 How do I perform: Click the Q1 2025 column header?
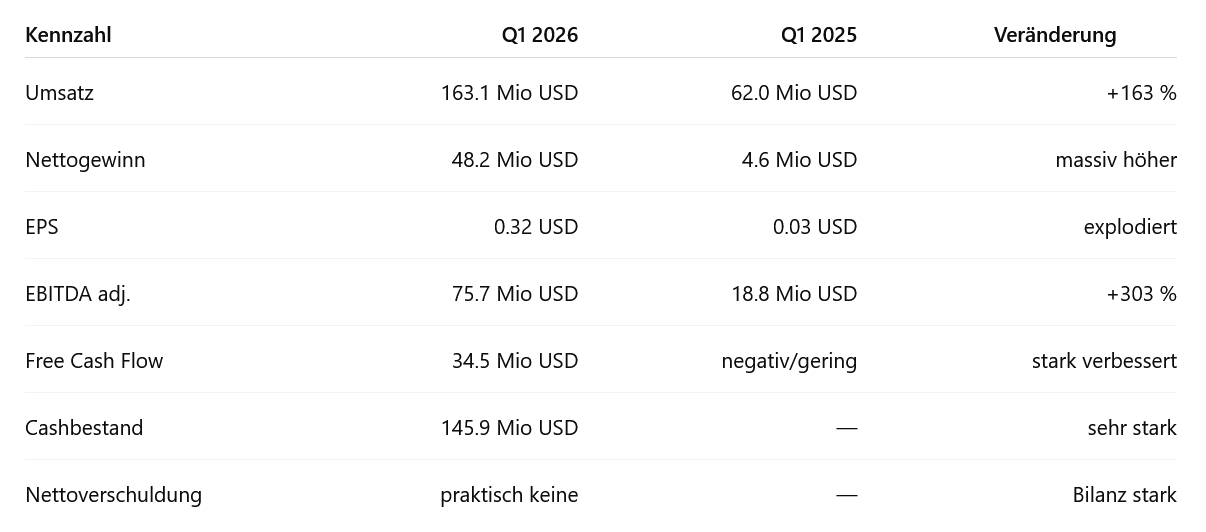pos(819,35)
